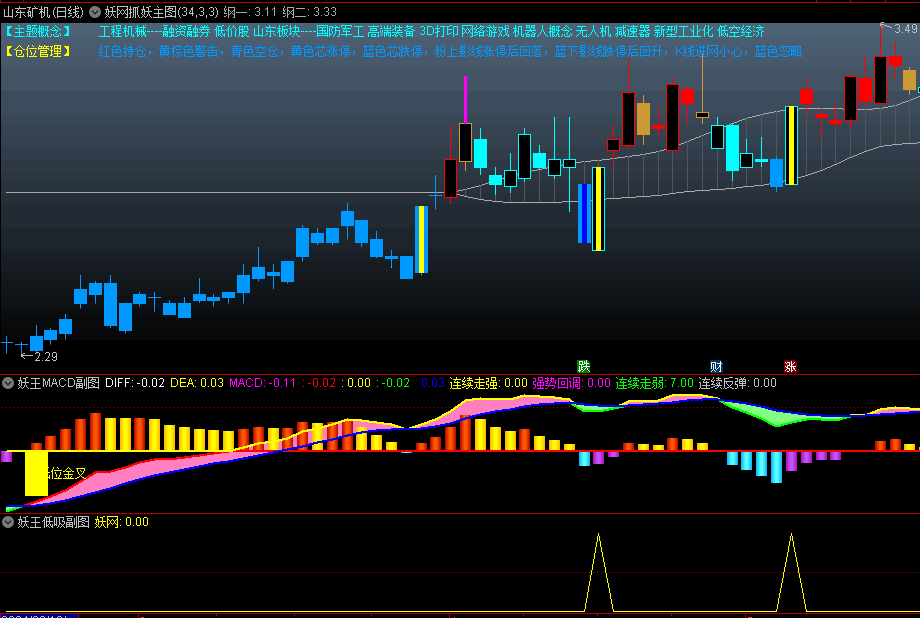Click the red 涨 event marker
920x618 pixels.
(x=790, y=367)
